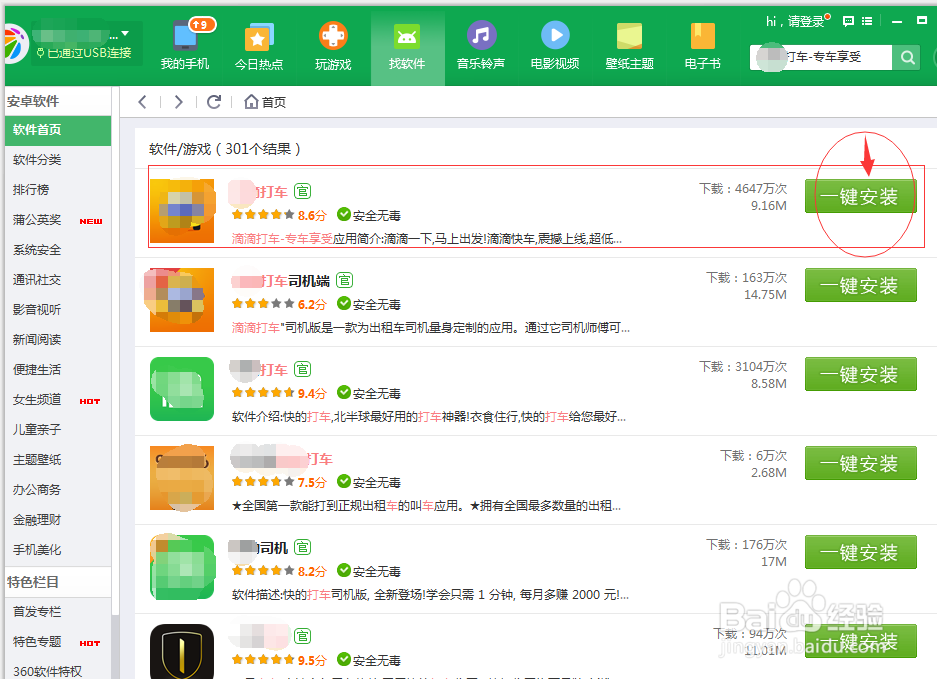Click the message icon near 请登录

[848, 21]
